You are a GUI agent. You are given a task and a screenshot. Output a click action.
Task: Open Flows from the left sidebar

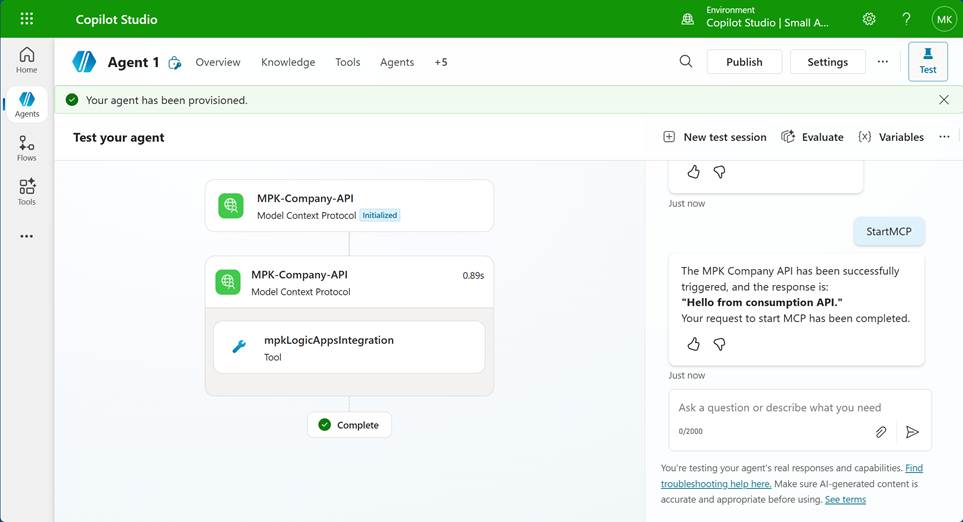coord(27,149)
